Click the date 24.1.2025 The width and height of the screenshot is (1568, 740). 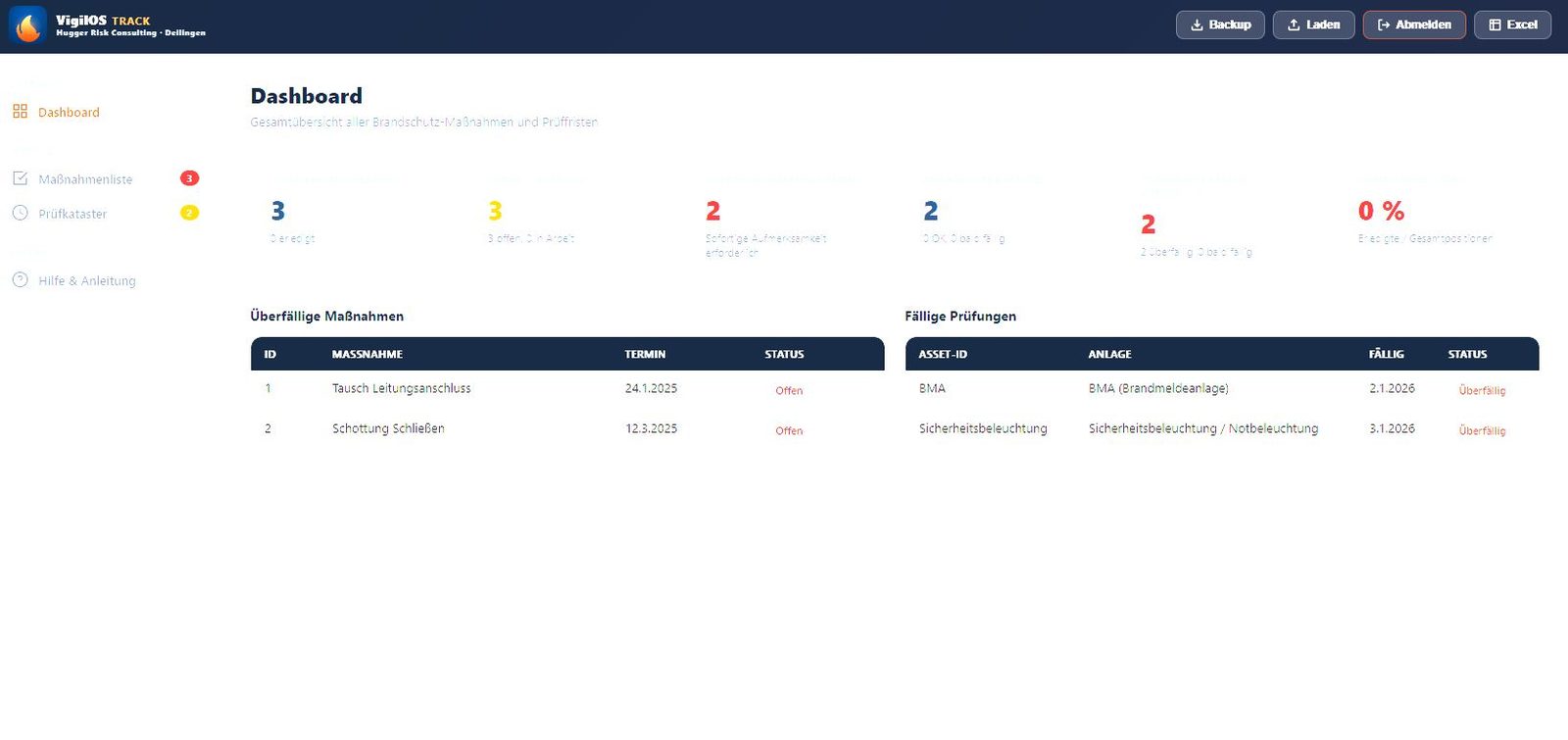[x=652, y=388]
